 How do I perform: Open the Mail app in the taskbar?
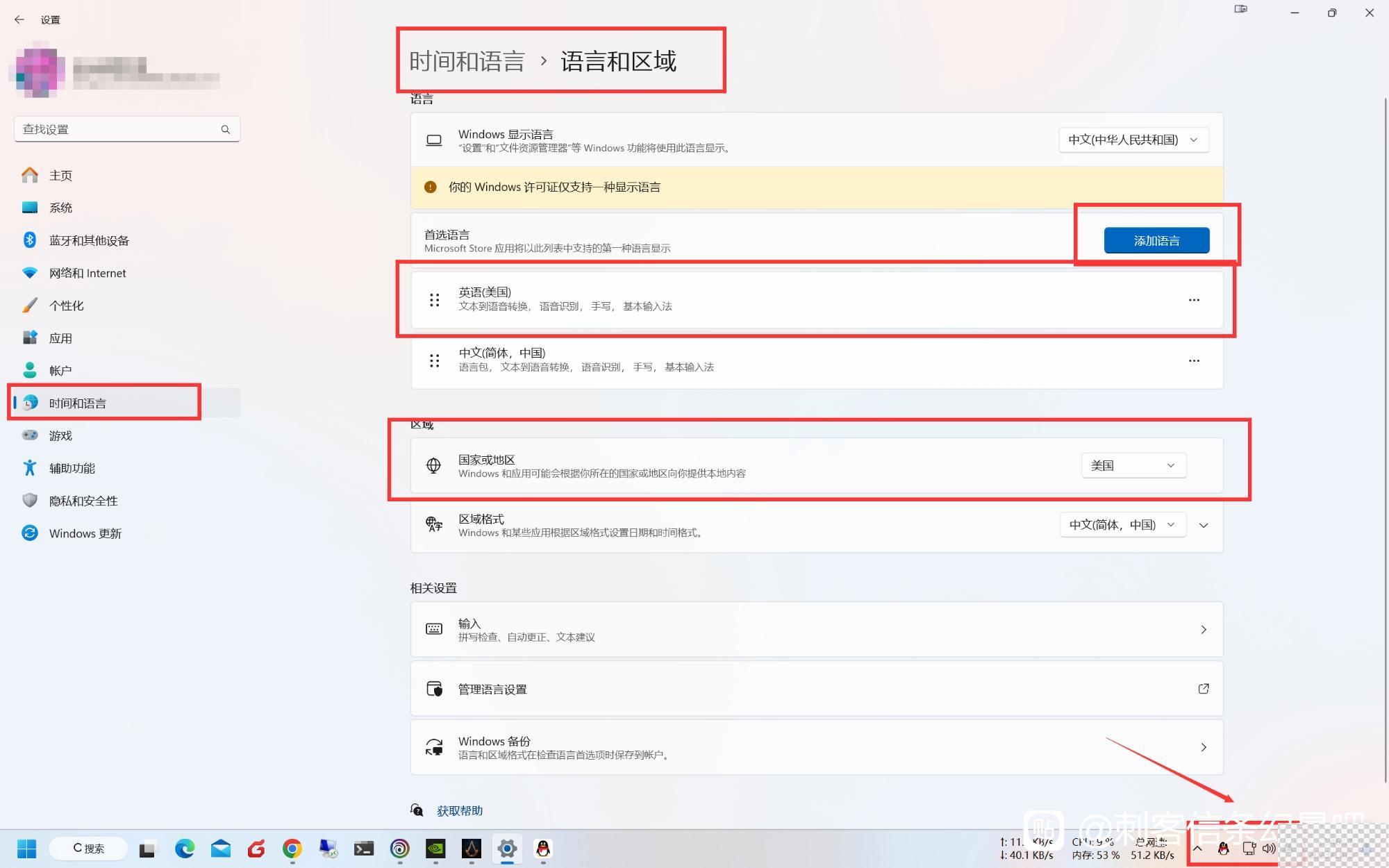coord(221,849)
